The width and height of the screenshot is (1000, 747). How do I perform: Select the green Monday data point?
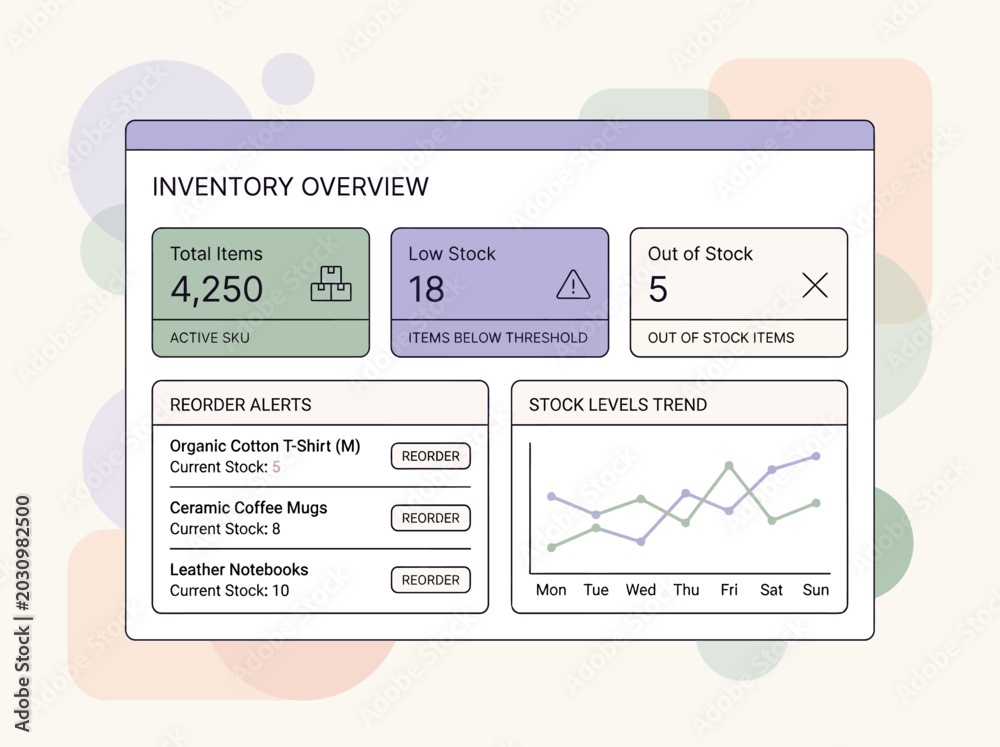click(x=552, y=547)
